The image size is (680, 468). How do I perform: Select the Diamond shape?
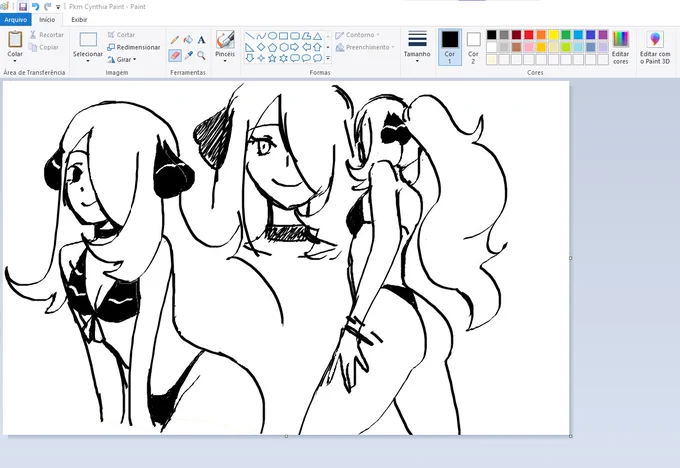tap(261, 47)
